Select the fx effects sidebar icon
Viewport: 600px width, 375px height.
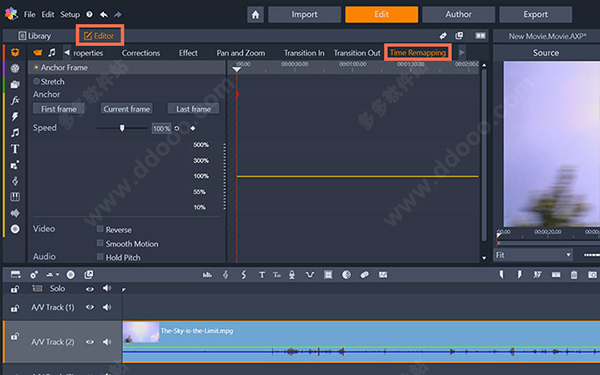pyautogui.click(x=15, y=101)
